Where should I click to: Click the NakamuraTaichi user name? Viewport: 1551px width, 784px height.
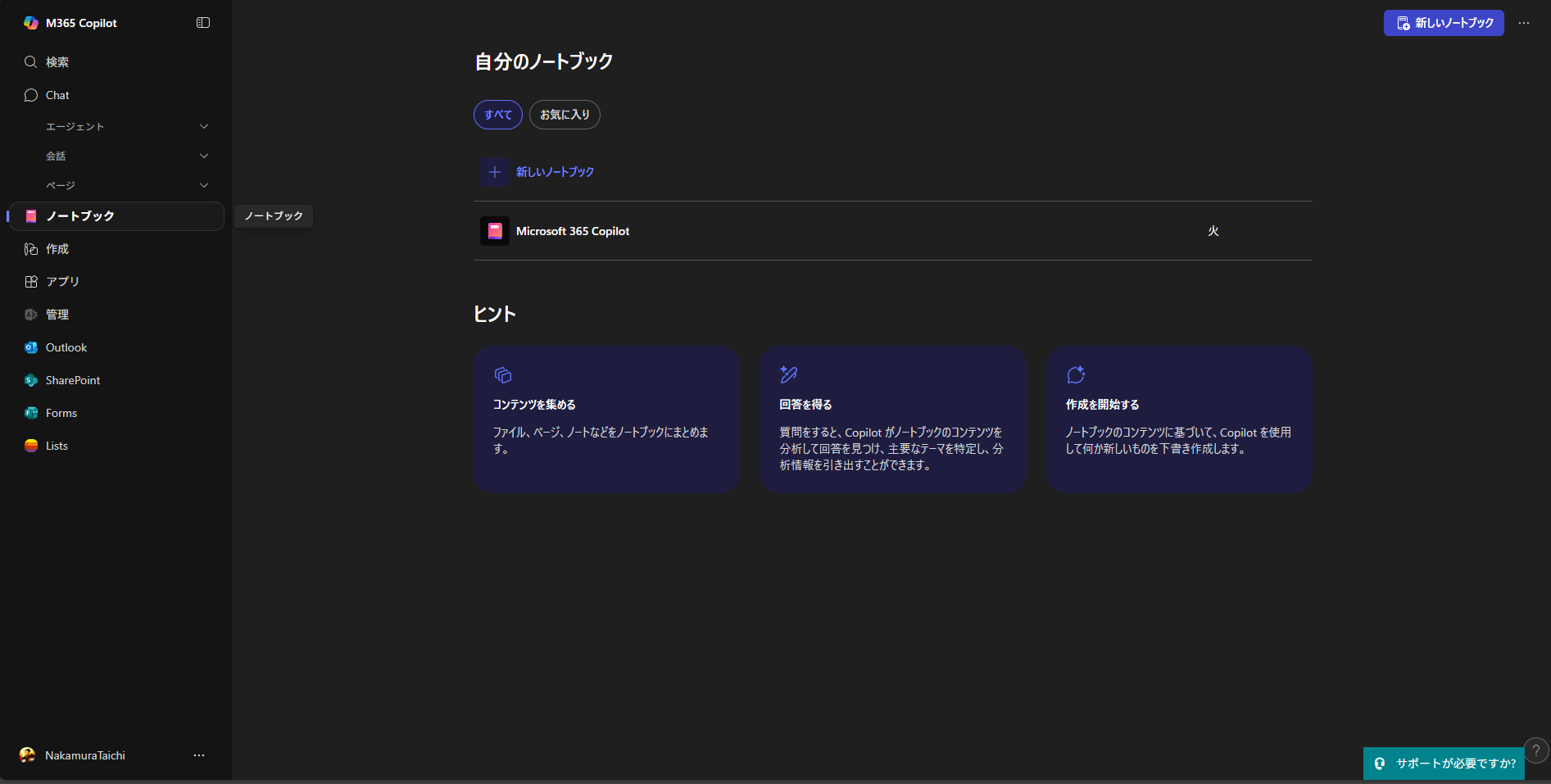click(85, 755)
